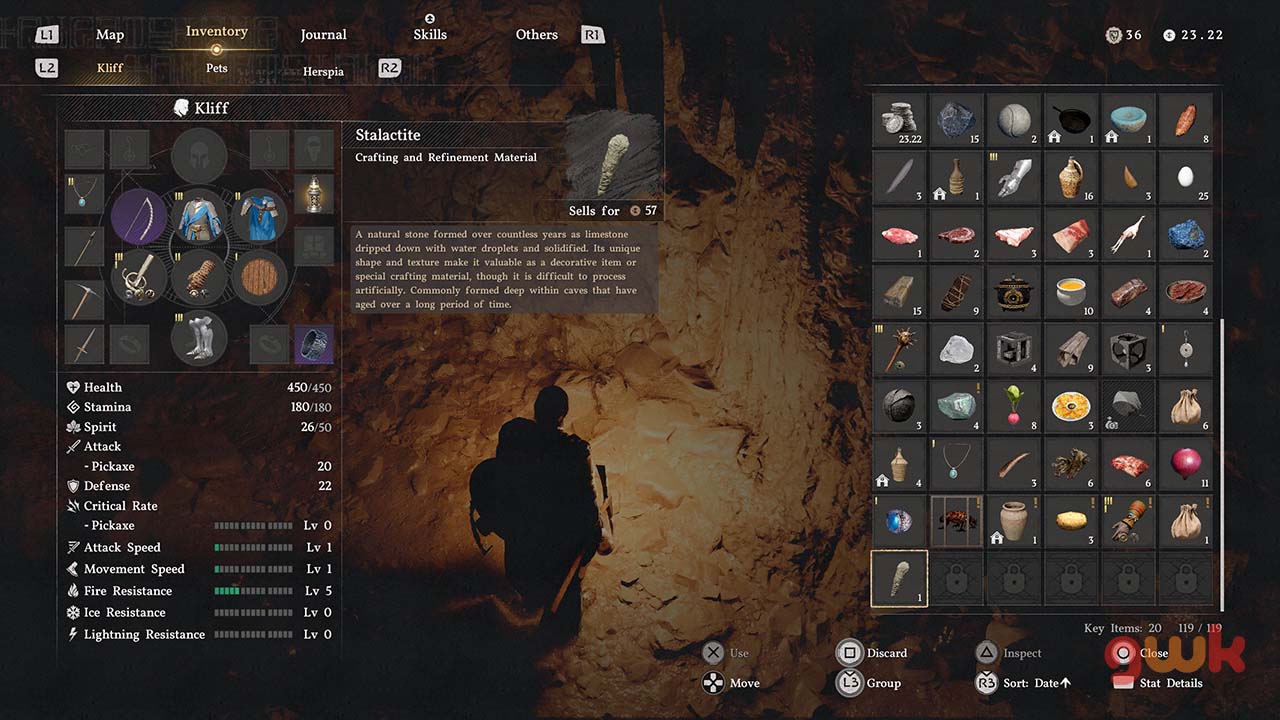Image resolution: width=1280 pixels, height=720 pixels.
Task: Select the frying pan item slot
Action: 1071,121
